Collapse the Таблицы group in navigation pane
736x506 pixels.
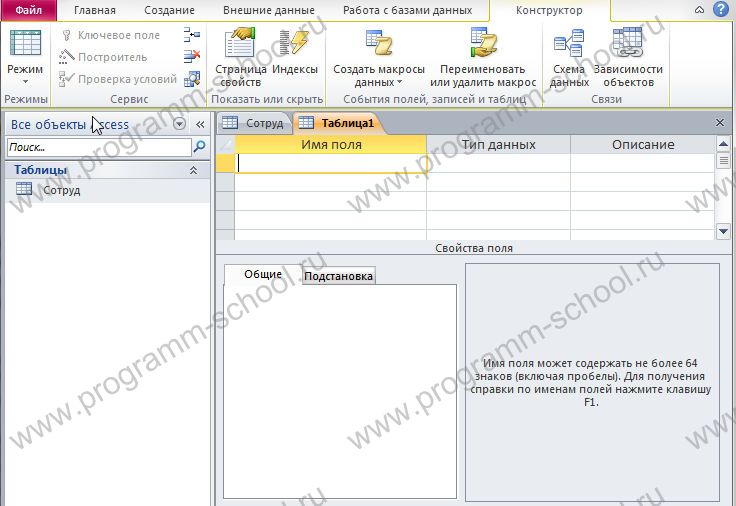(194, 171)
